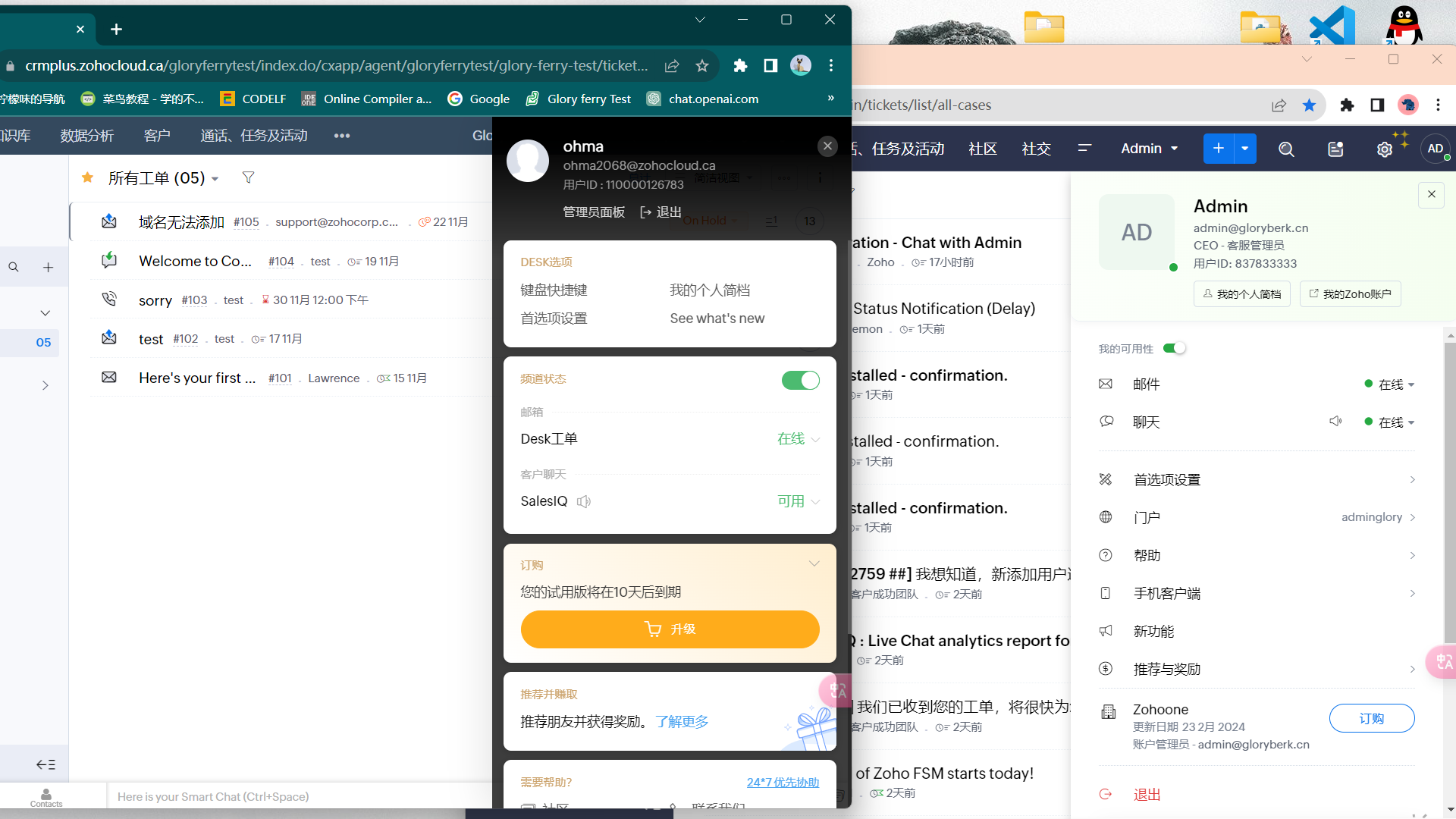Screen dimensions: 1456x819
Task: Click 键盘快捷键 in DESK选项
Action: click(554, 290)
